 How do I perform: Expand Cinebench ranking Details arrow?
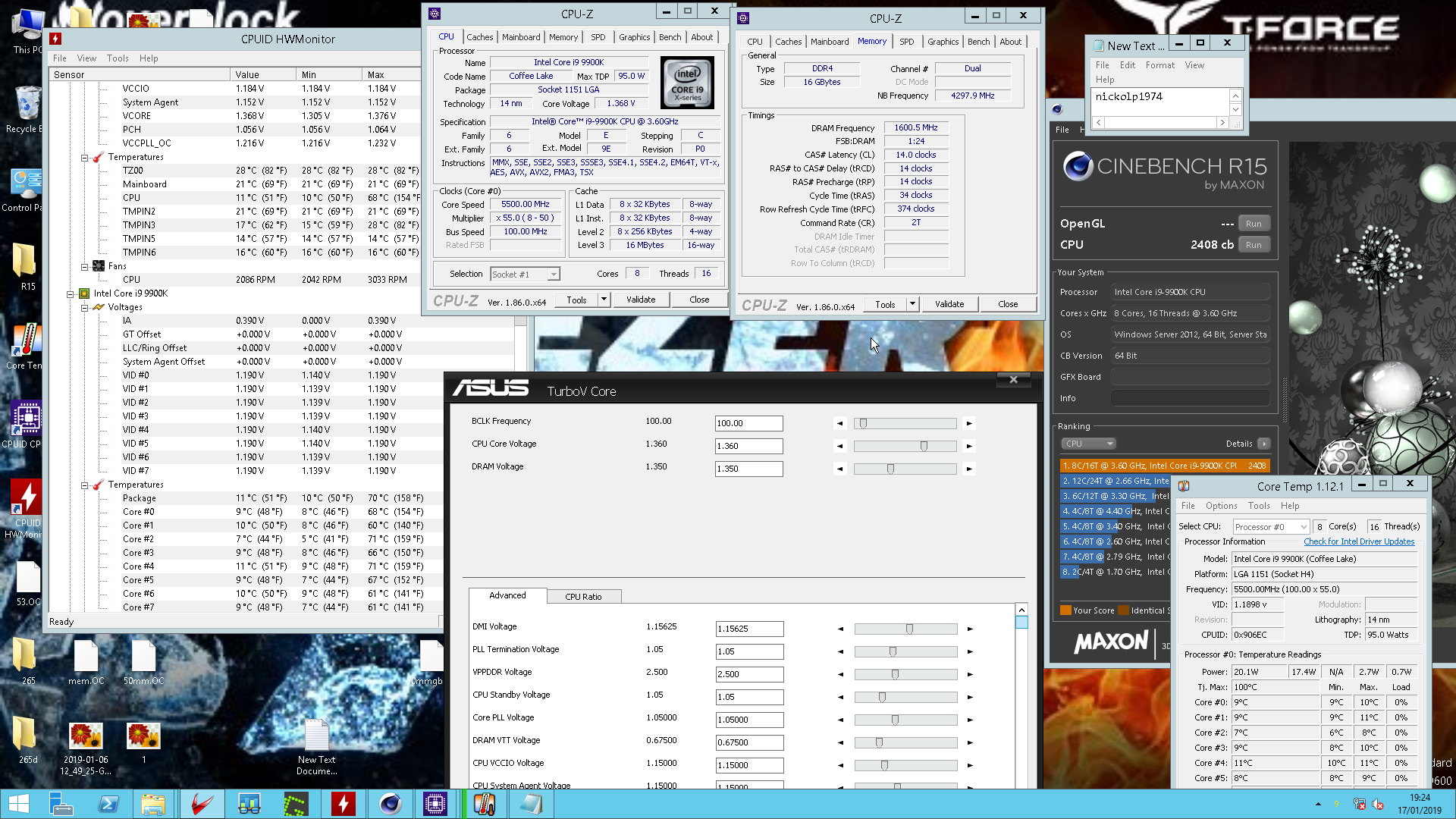coord(1263,444)
